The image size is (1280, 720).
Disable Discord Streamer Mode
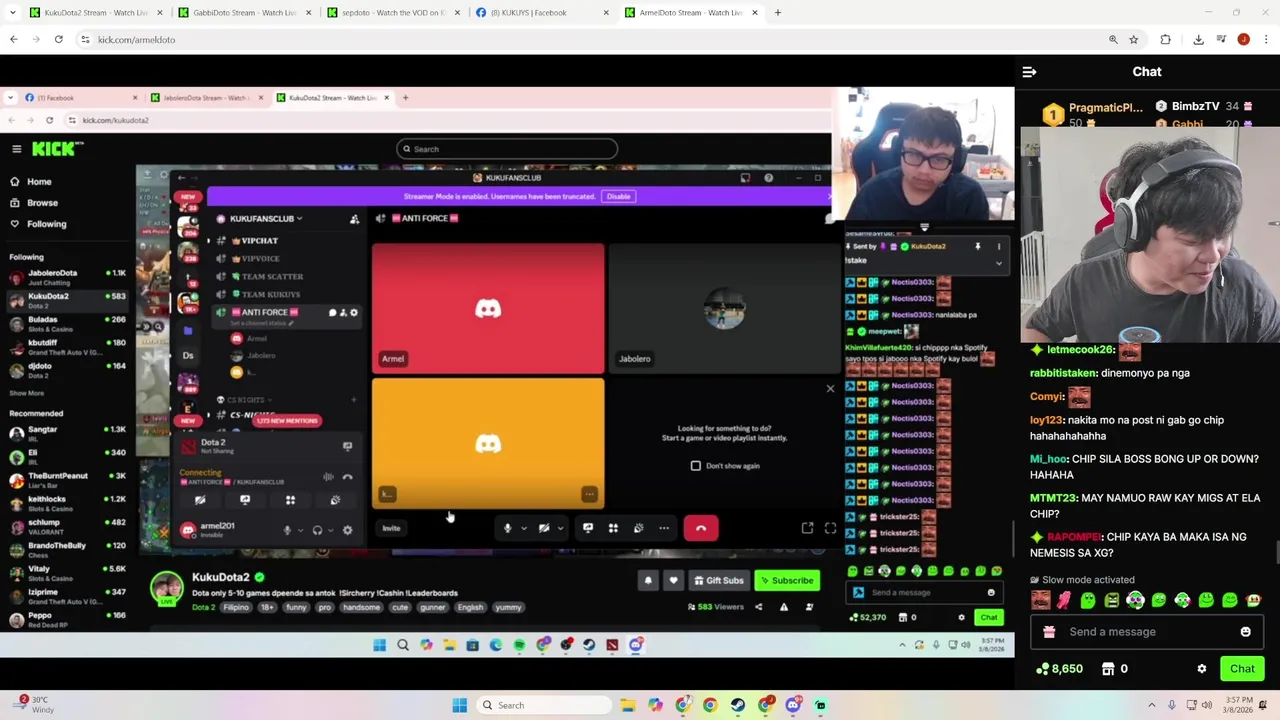click(x=618, y=197)
